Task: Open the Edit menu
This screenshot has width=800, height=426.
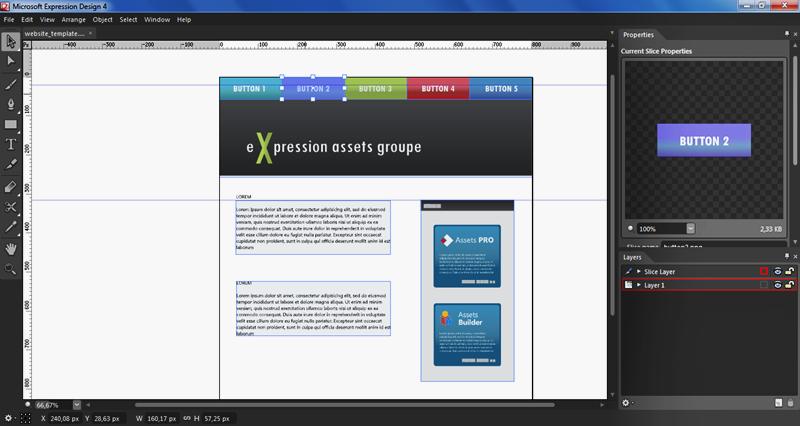Action: click(x=27, y=19)
